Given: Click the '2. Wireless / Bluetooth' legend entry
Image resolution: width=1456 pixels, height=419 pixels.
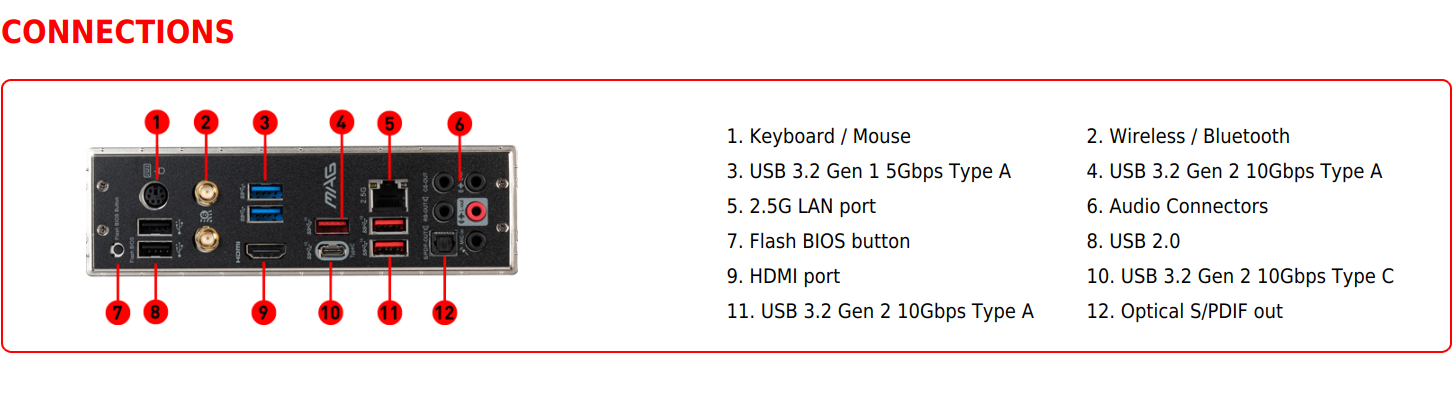Looking at the screenshot, I should [x=1188, y=136].
